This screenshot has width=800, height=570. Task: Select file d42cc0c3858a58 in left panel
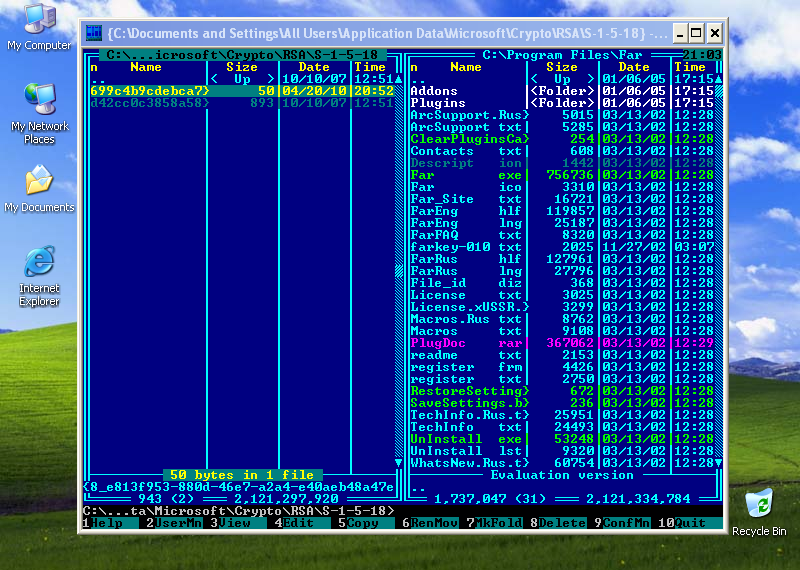tap(242, 103)
